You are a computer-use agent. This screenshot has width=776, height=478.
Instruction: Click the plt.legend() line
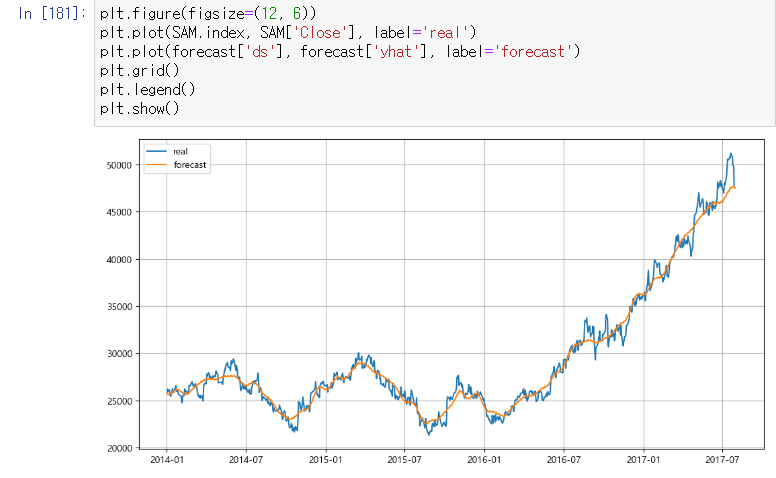pyautogui.click(x=147, y=90)
